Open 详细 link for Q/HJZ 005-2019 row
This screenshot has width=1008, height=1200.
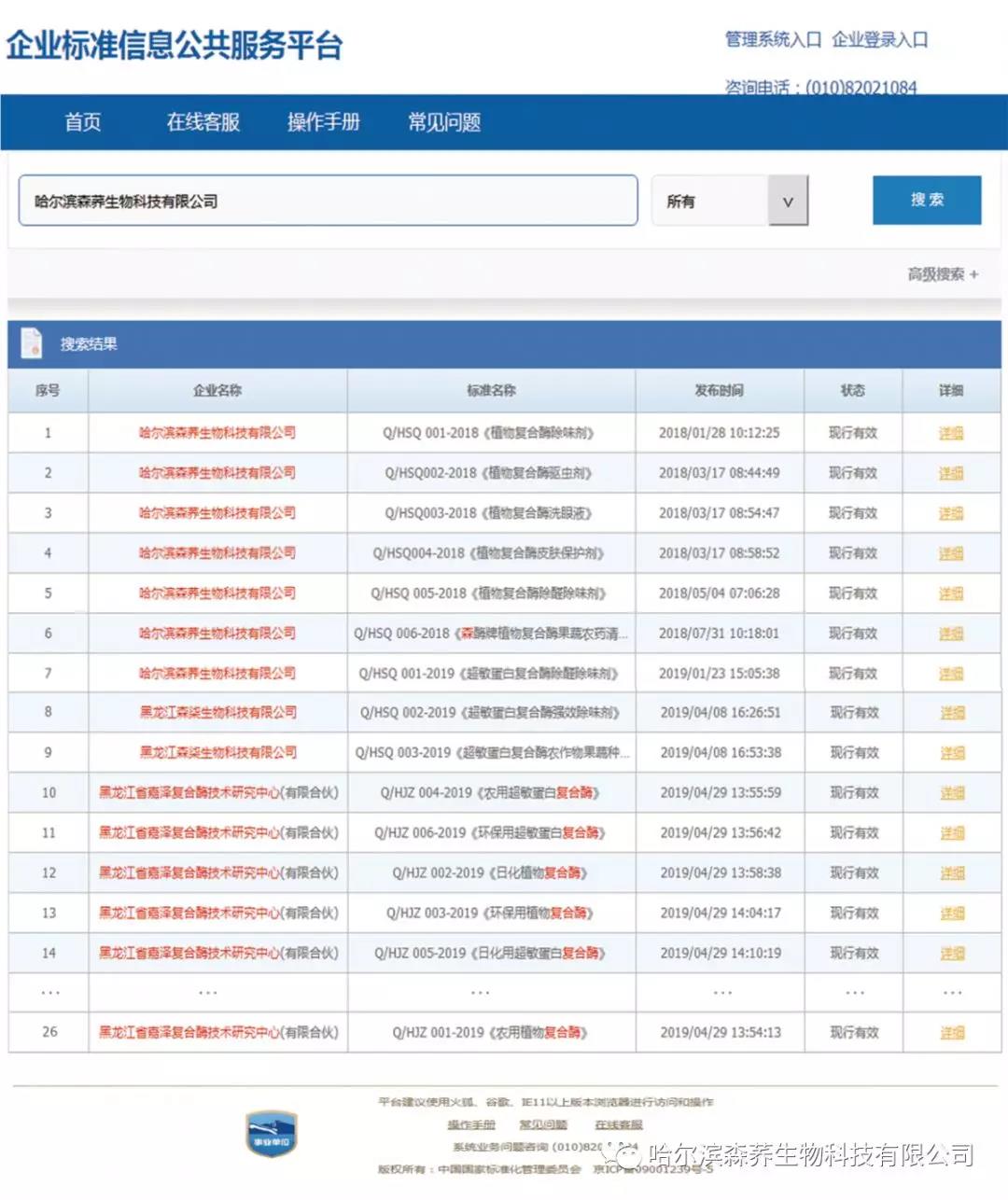(x=952, y=954)
